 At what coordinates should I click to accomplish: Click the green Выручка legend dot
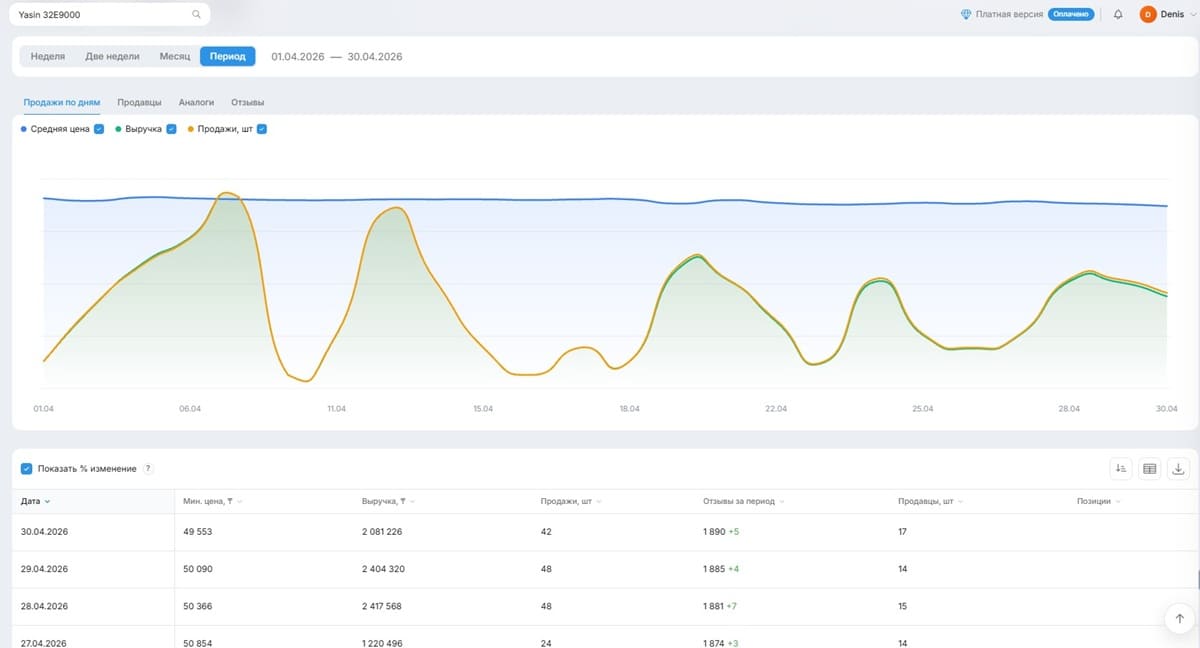[118, 129]
